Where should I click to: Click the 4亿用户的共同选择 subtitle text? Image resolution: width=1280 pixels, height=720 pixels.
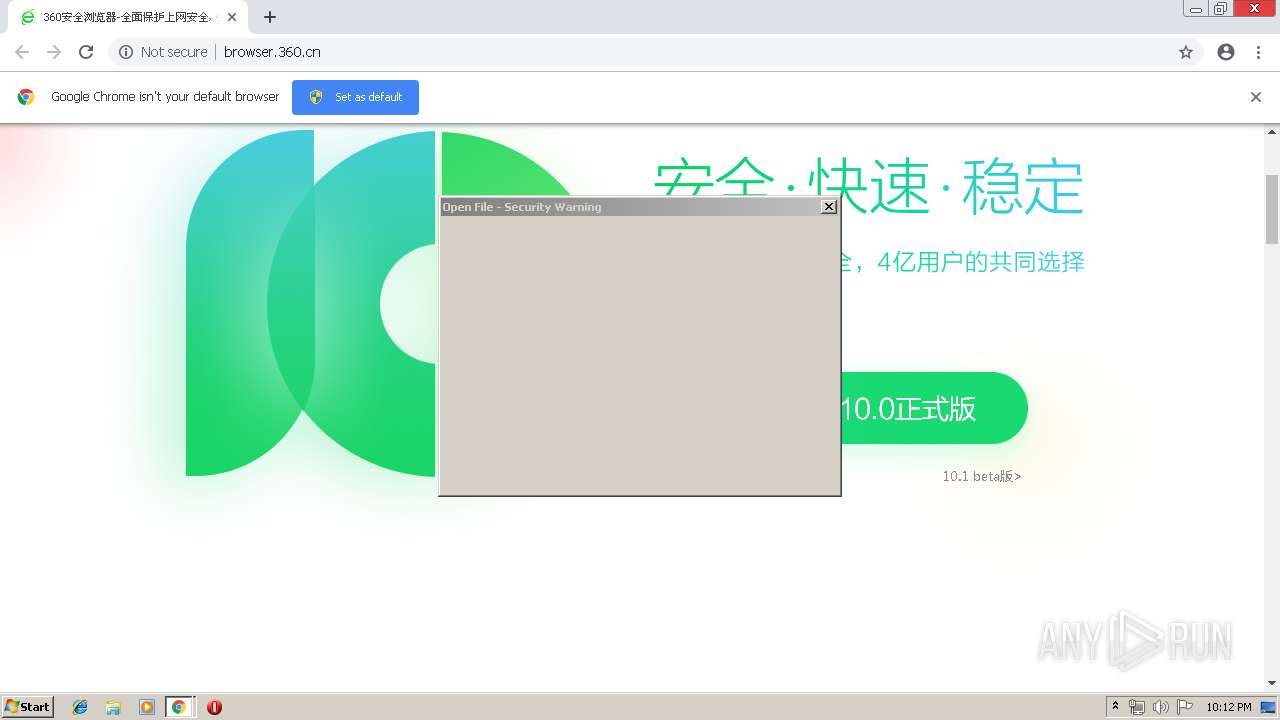(x=980, y=262)
